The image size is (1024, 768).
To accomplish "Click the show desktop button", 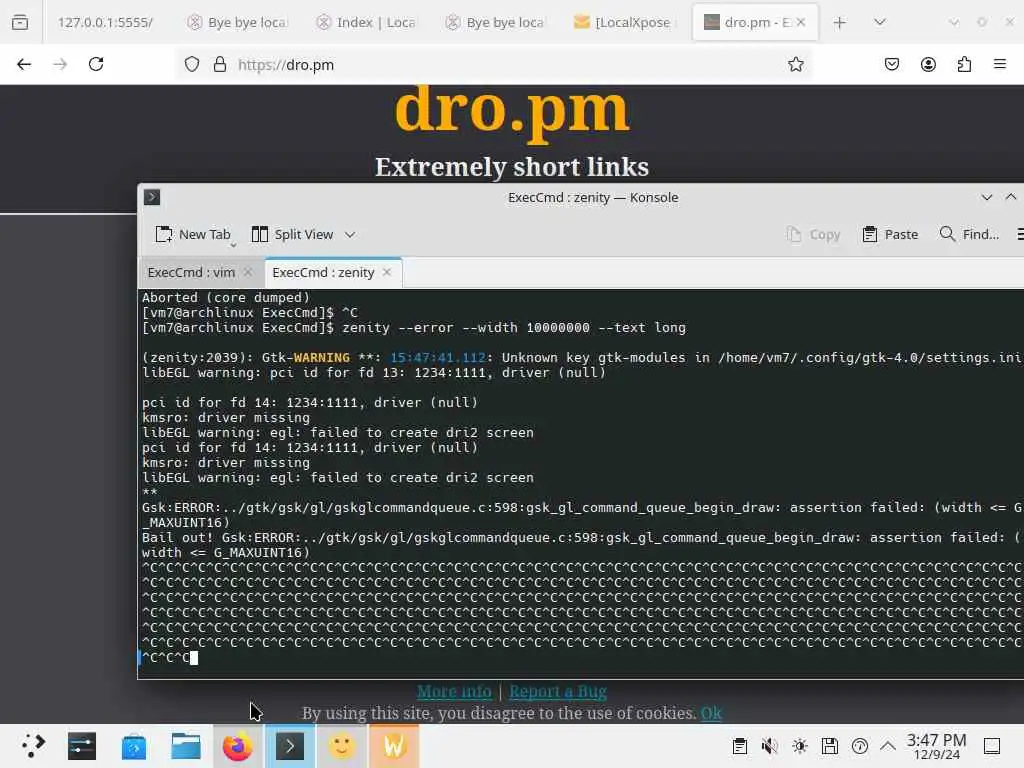I will coord(992,746).
